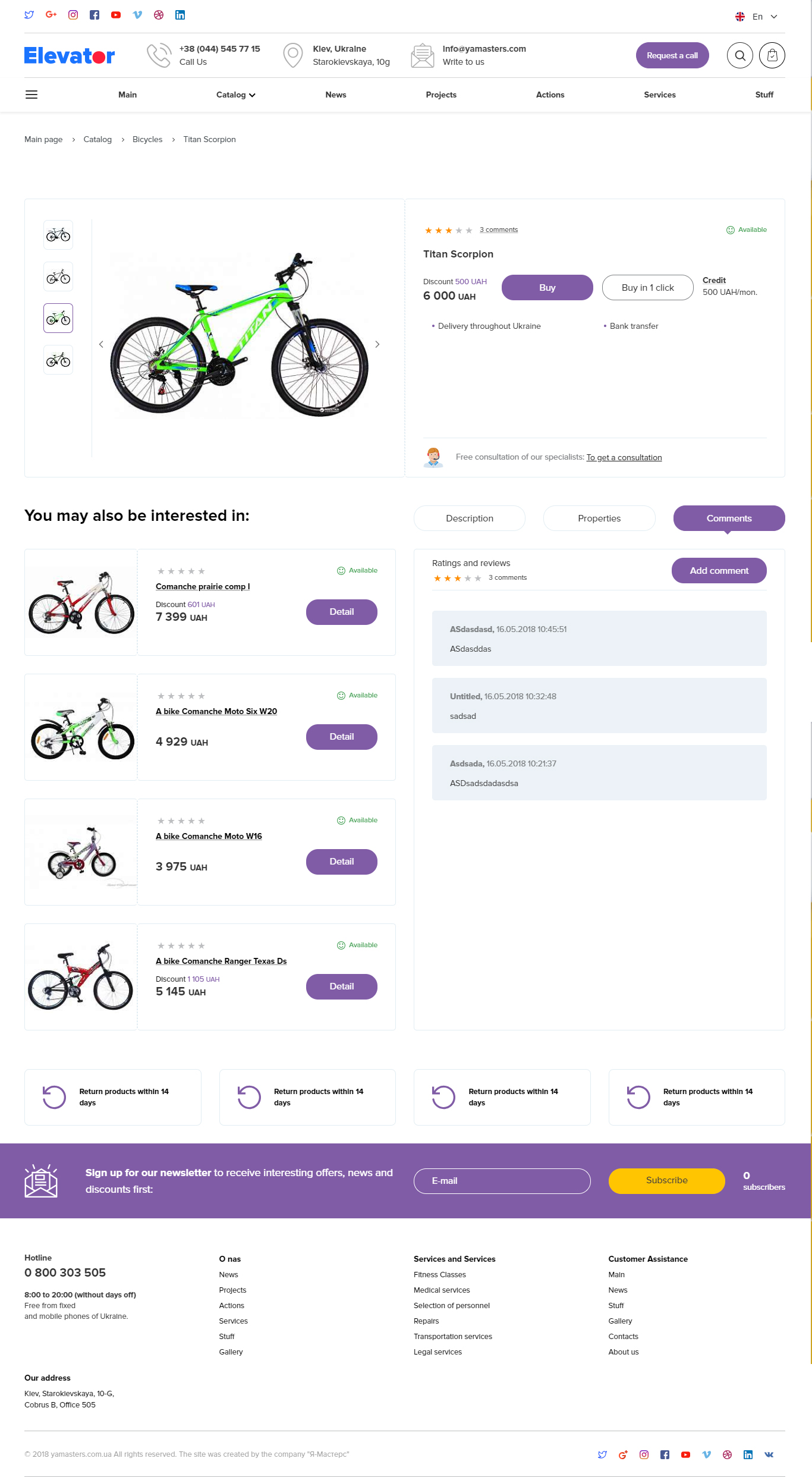Viewport: 812px width, 1477px height.
Task: Open the hamburger menu icon
Action: click(32, 95)
